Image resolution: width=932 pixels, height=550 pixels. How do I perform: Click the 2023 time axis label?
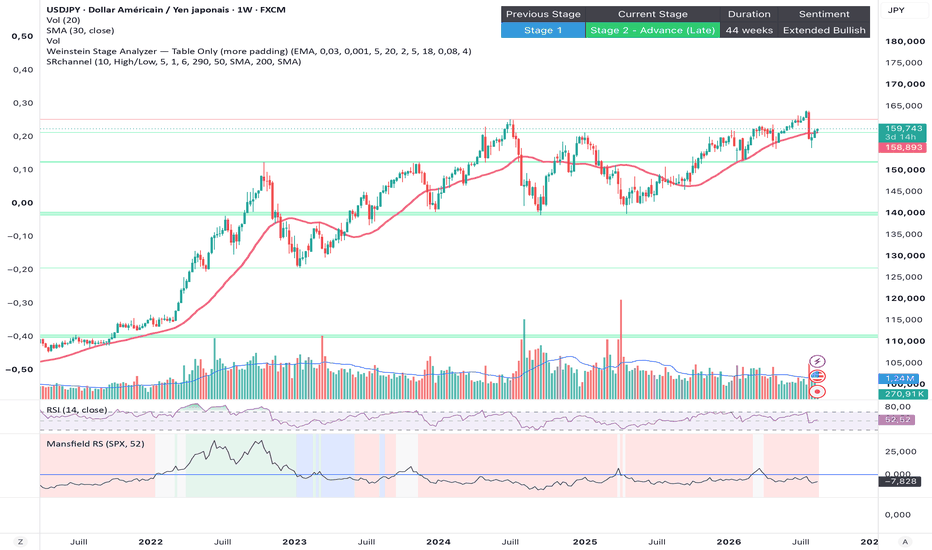pos(294,542)
